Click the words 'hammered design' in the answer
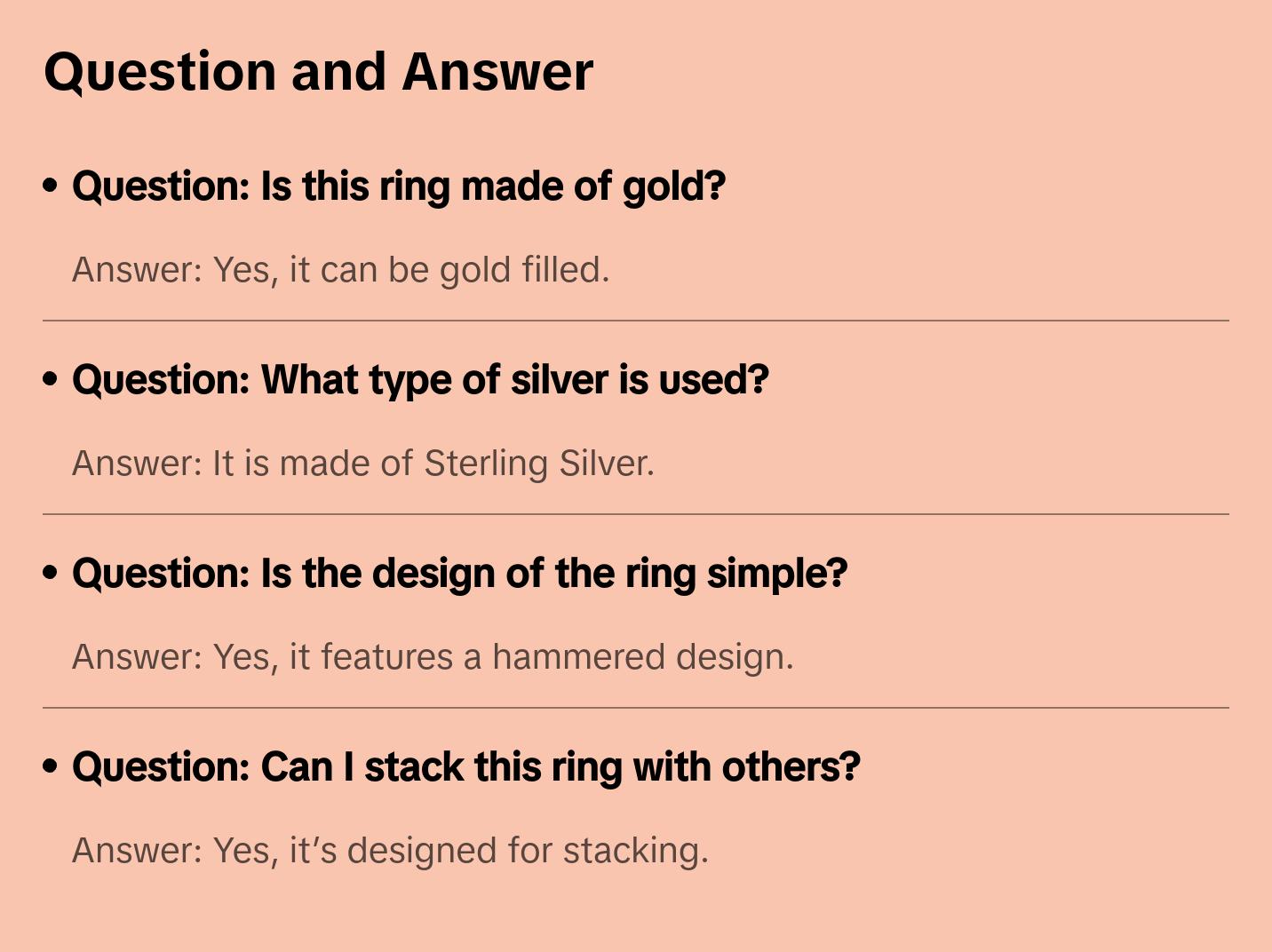The width and height of the screenshot is (1272, 952). point(642,657)
